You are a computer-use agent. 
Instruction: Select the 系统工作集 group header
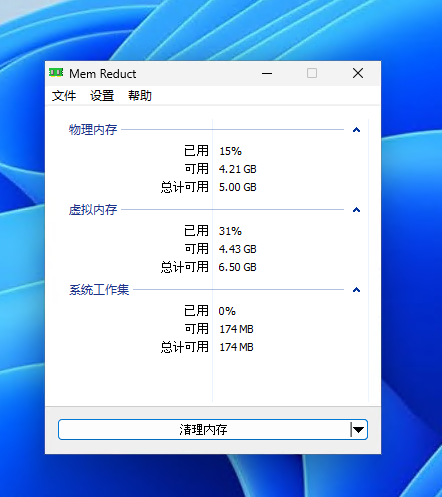coord(99,290)
